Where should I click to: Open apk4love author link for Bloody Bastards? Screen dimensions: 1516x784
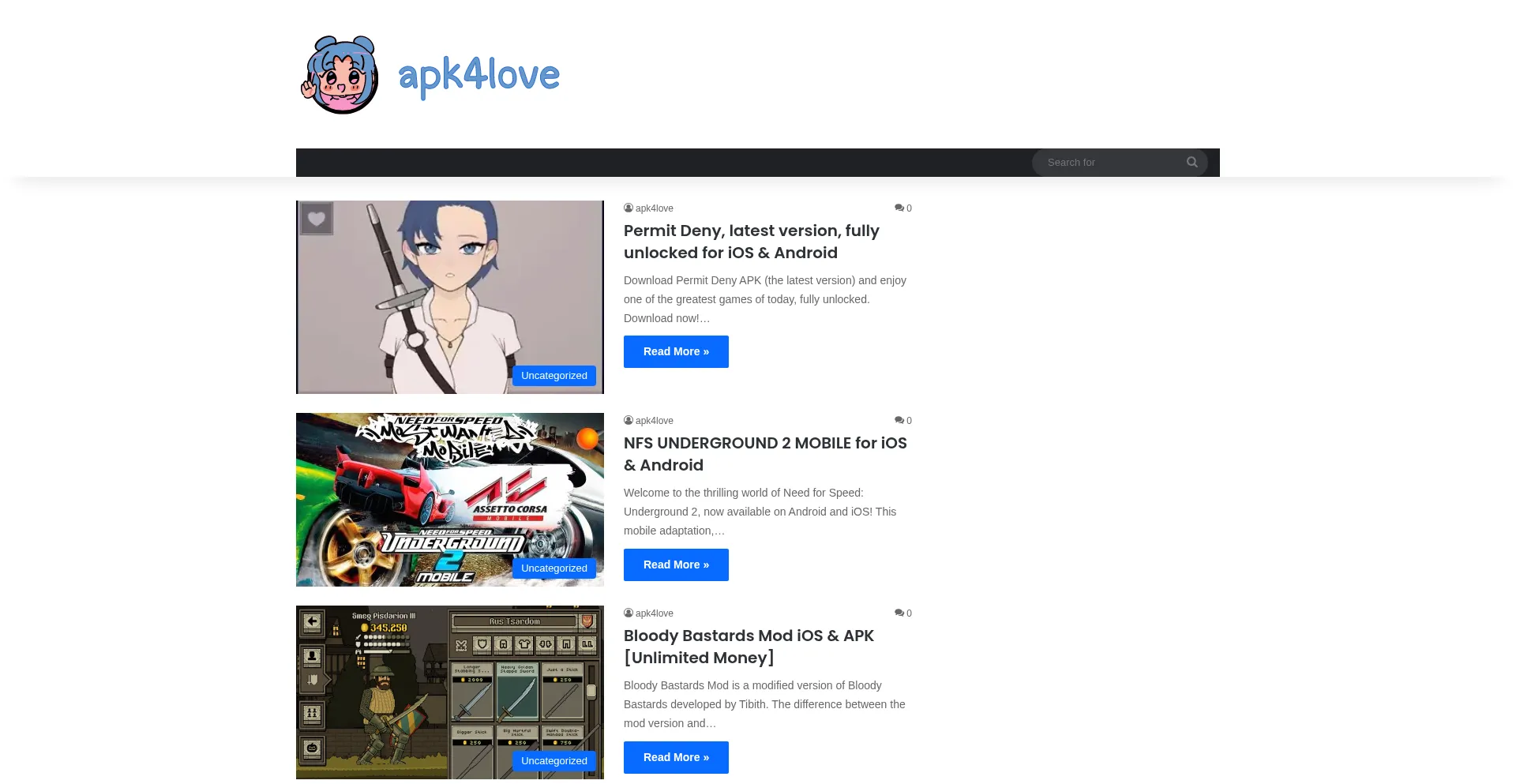coord(655,613)
